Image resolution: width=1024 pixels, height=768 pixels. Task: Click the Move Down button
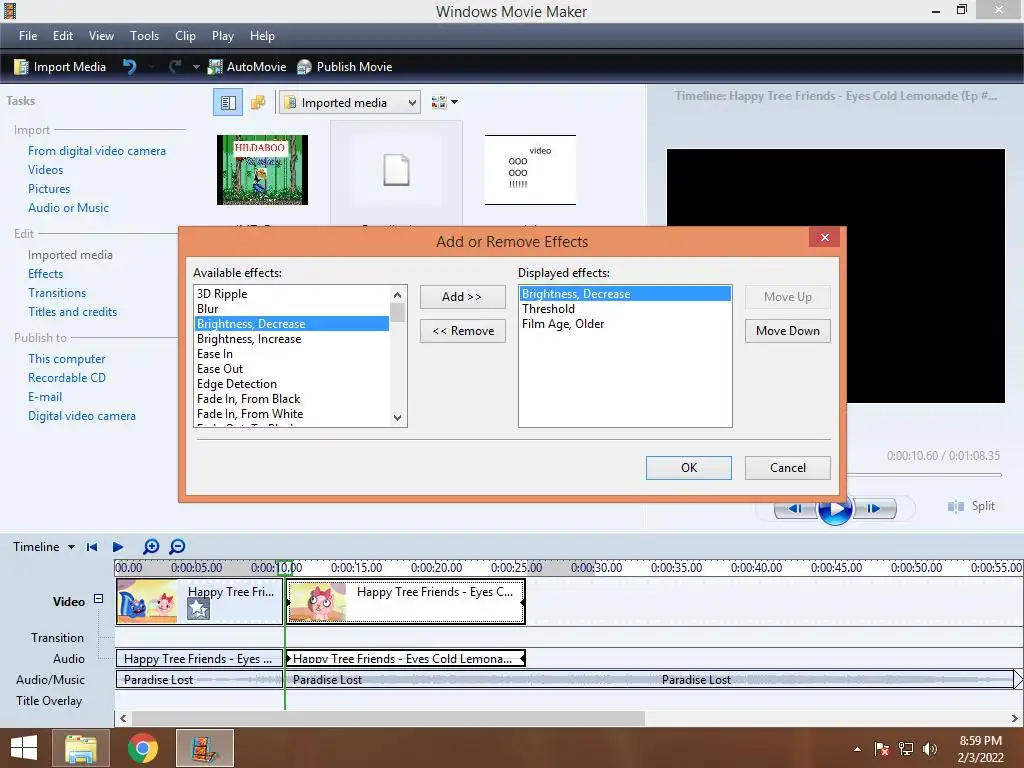(788, 330)
